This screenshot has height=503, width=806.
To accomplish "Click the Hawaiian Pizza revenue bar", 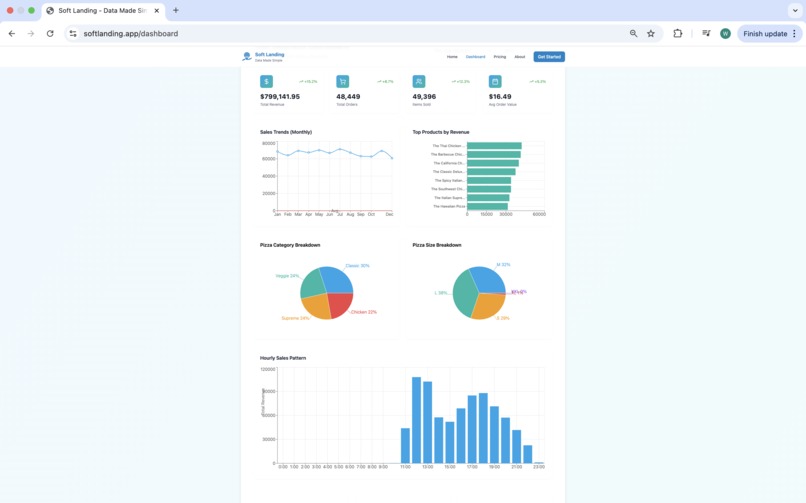I will (x=487, y=207).
